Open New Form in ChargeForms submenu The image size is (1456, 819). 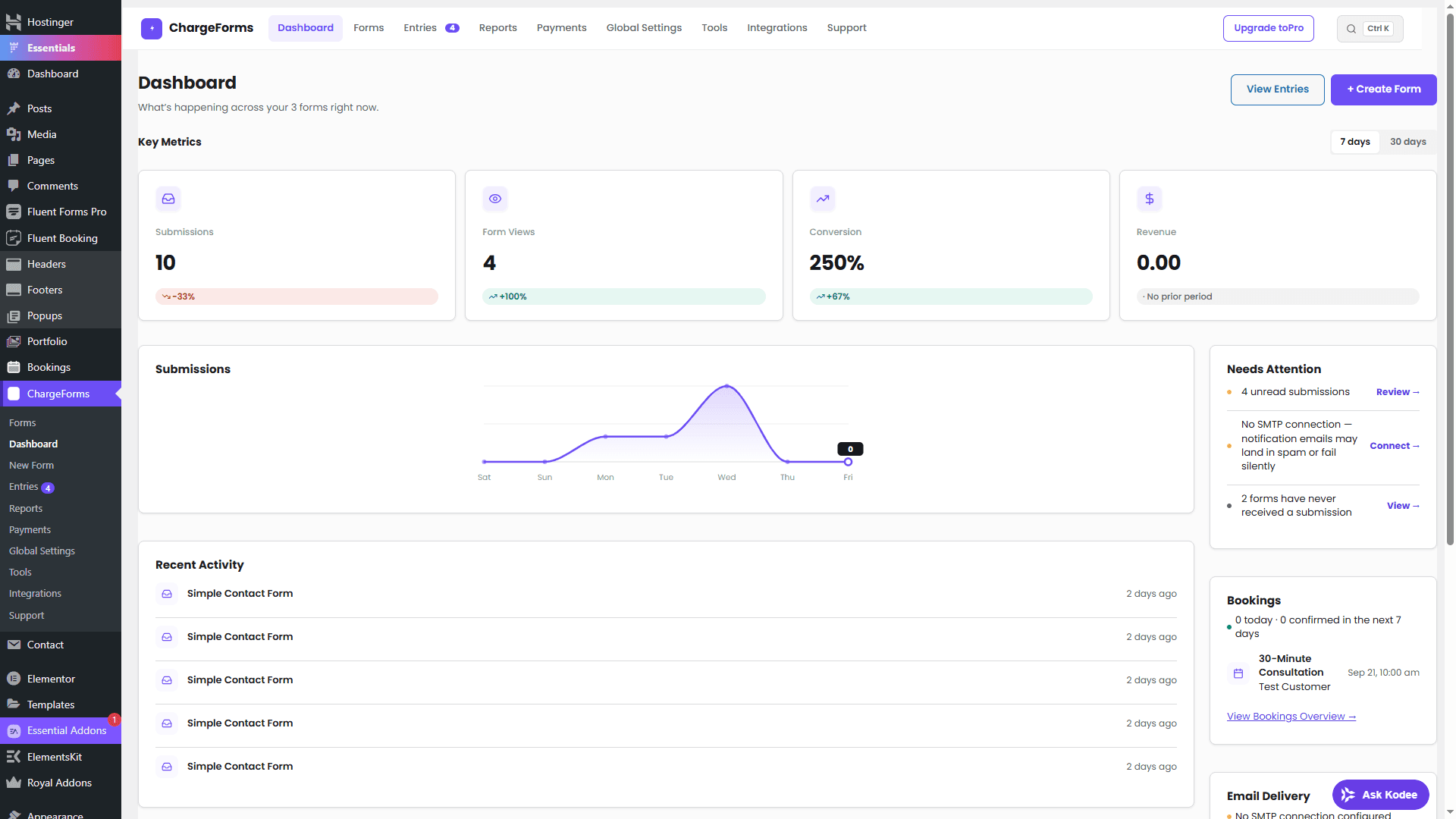[x=31, y=466]
